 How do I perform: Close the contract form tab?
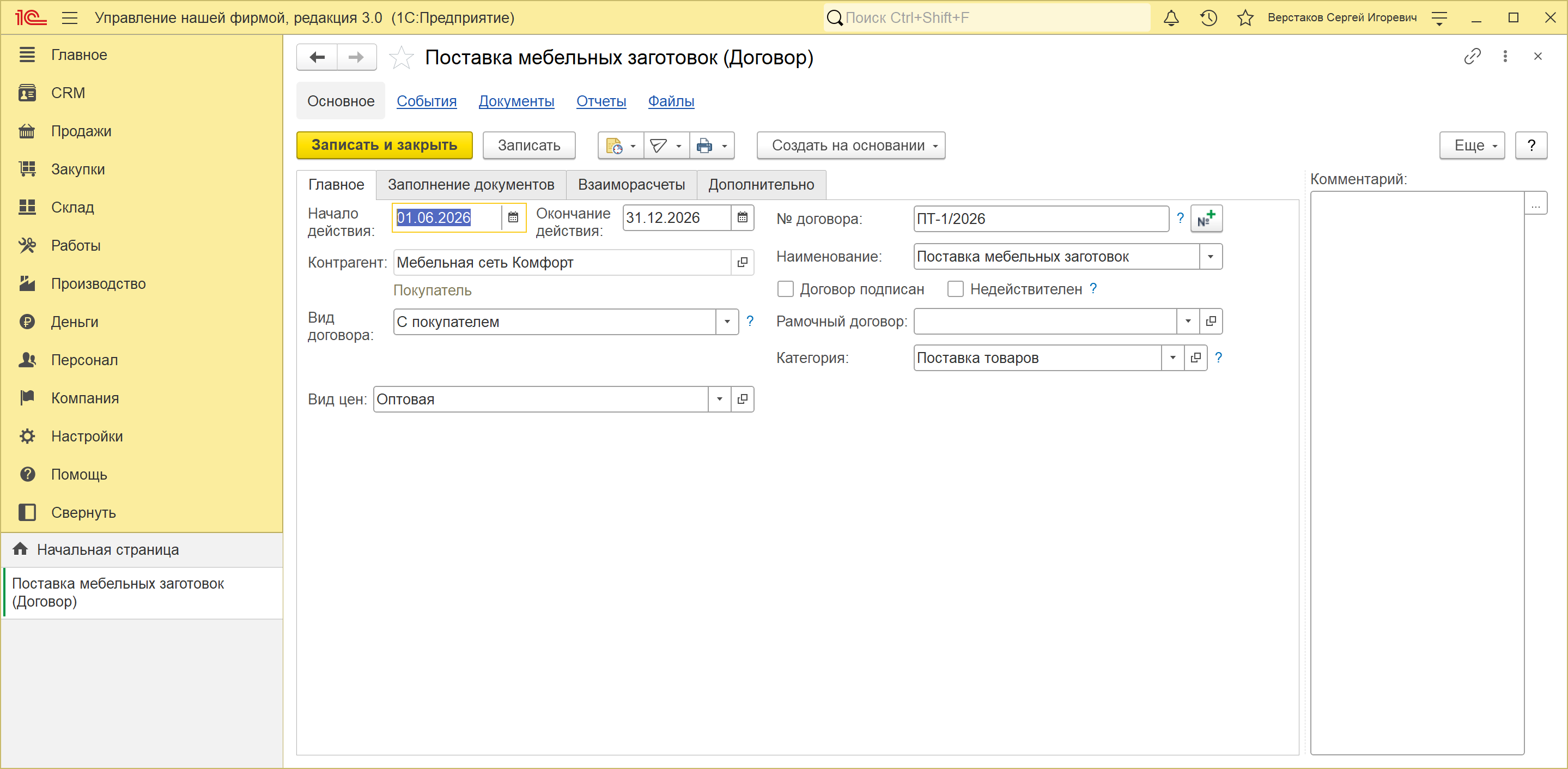(1538, 57)
